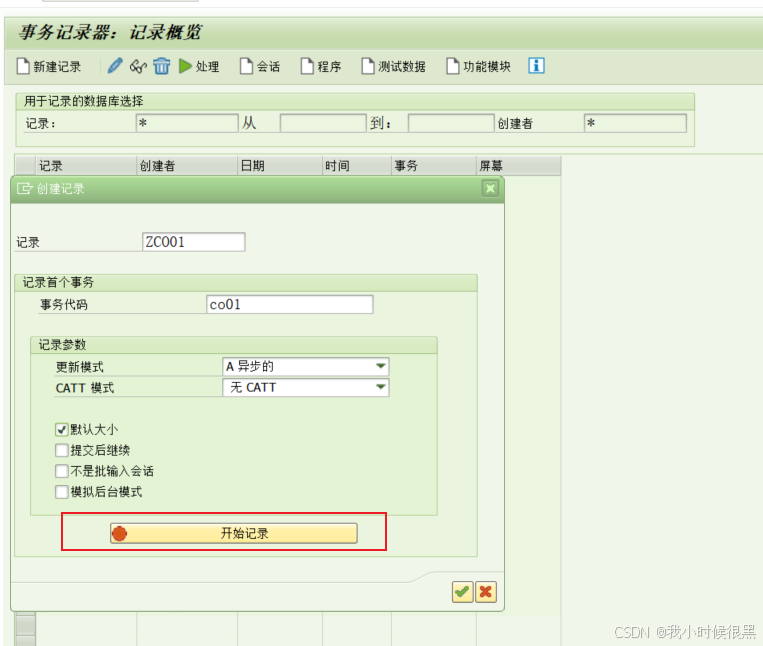Click the 事务 column header
763x646 pixels.
(x=434, y=166)
